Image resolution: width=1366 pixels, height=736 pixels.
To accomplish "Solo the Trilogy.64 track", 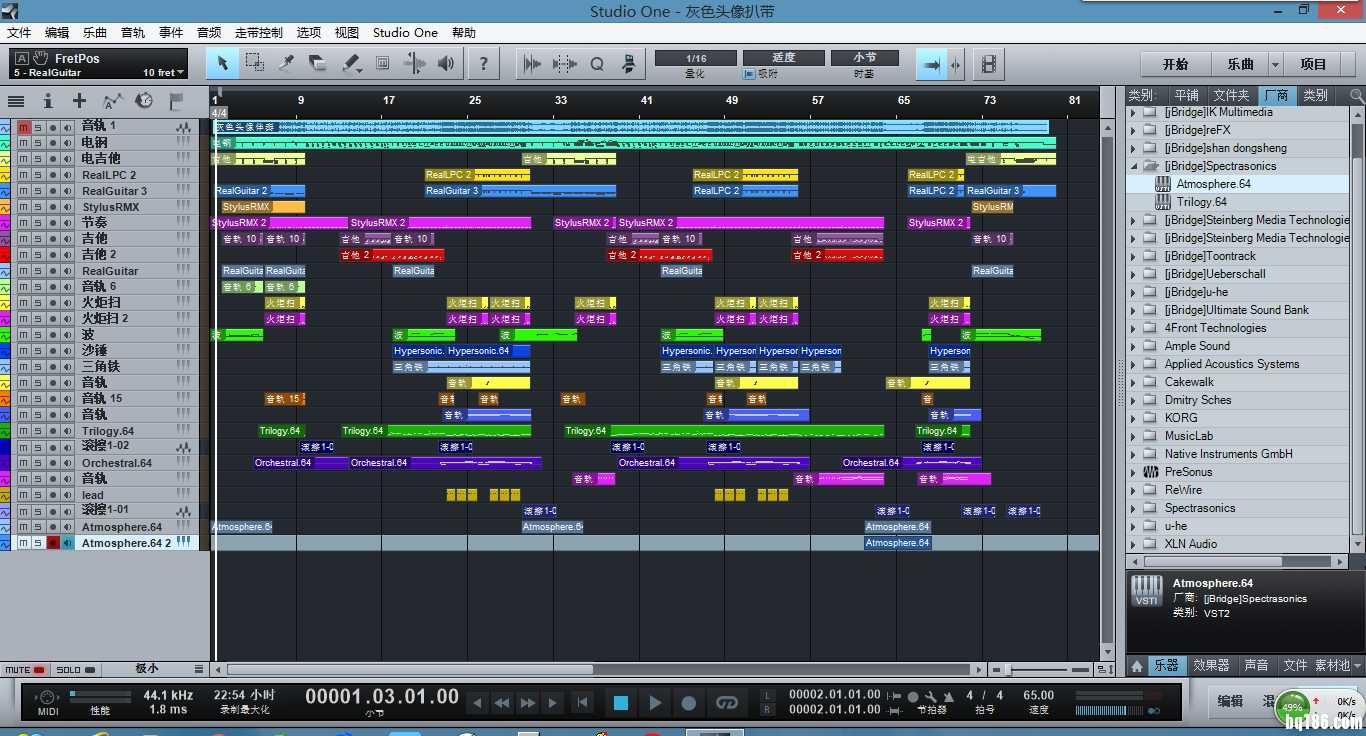I will [38, 431].
